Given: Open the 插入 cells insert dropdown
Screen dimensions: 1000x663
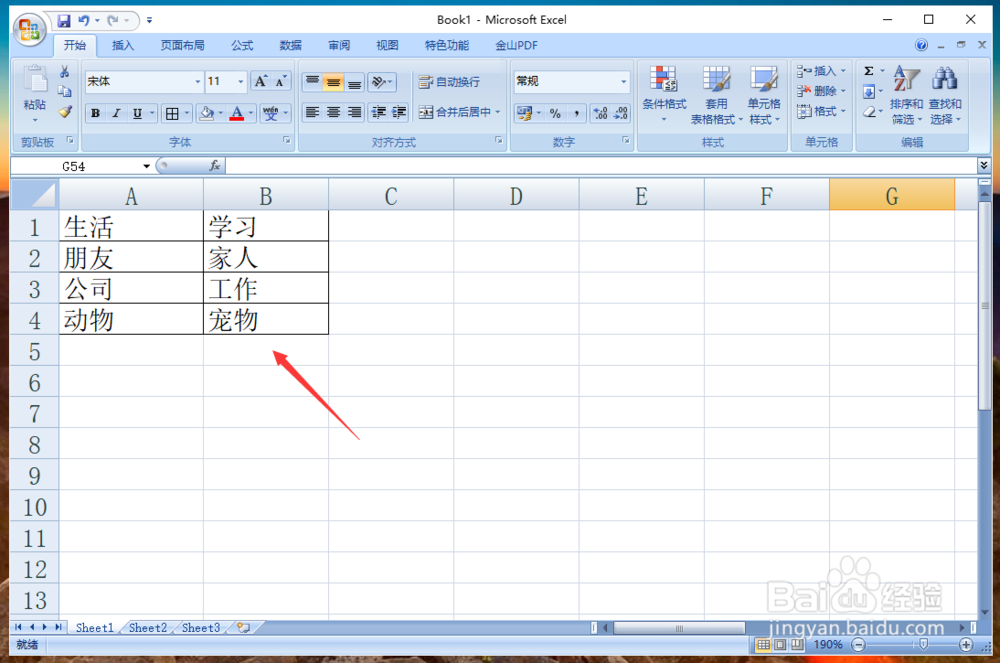Looking at the screenshot, I should (x=821, y=71).
